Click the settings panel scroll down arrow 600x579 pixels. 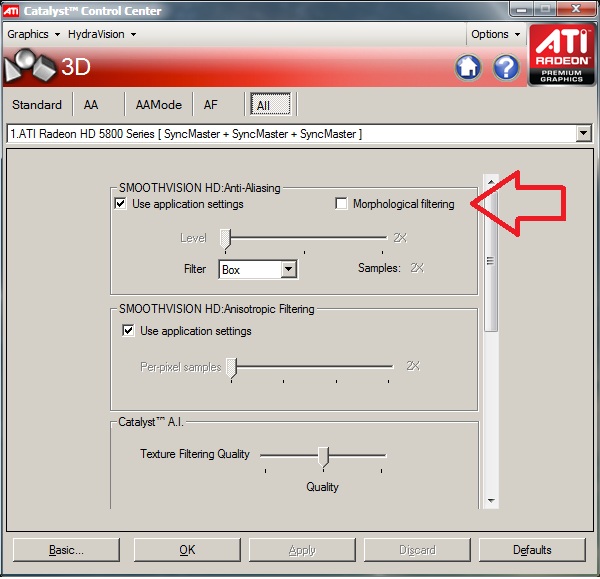(x=491, y=501)
